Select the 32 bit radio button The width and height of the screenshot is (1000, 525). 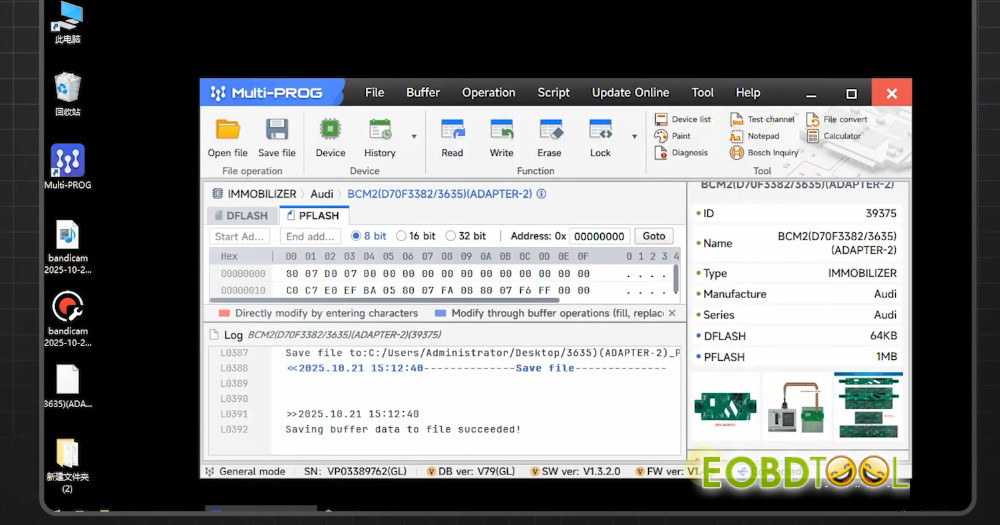(x=451, y=236)
